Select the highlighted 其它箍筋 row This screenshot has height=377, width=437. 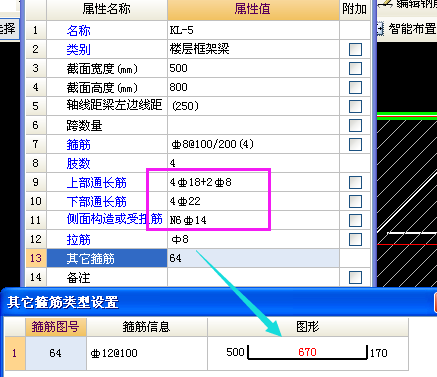(107, 258)
